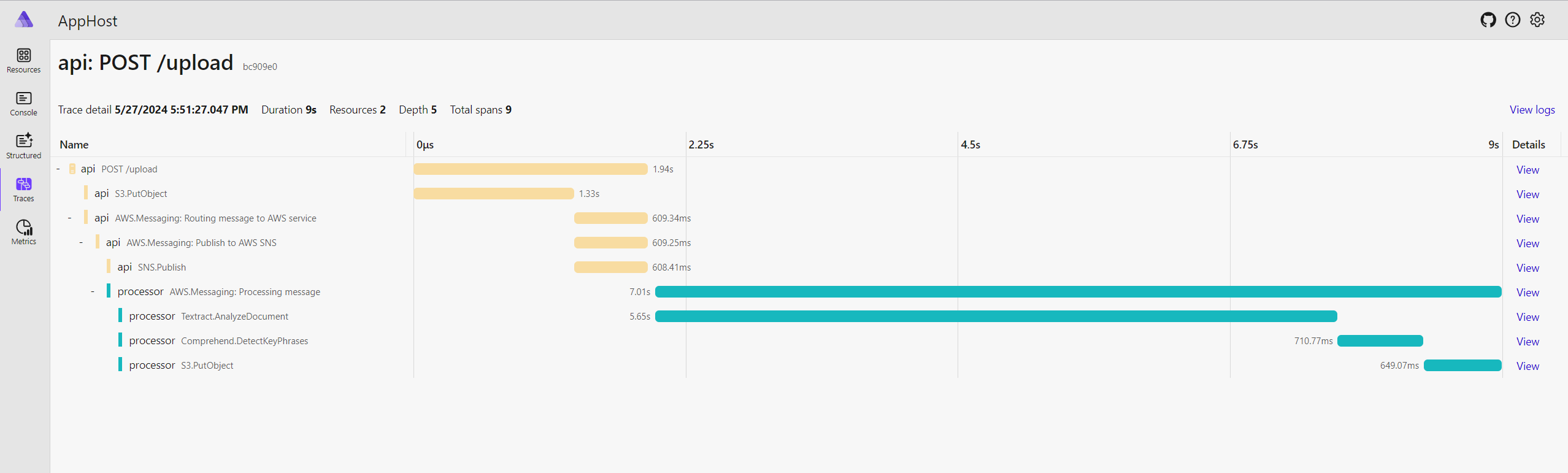Click the 6.75s timeline tick label
Image resolution: width=1568 pixels, height=473 pixels.
(x=1245, y=145)
